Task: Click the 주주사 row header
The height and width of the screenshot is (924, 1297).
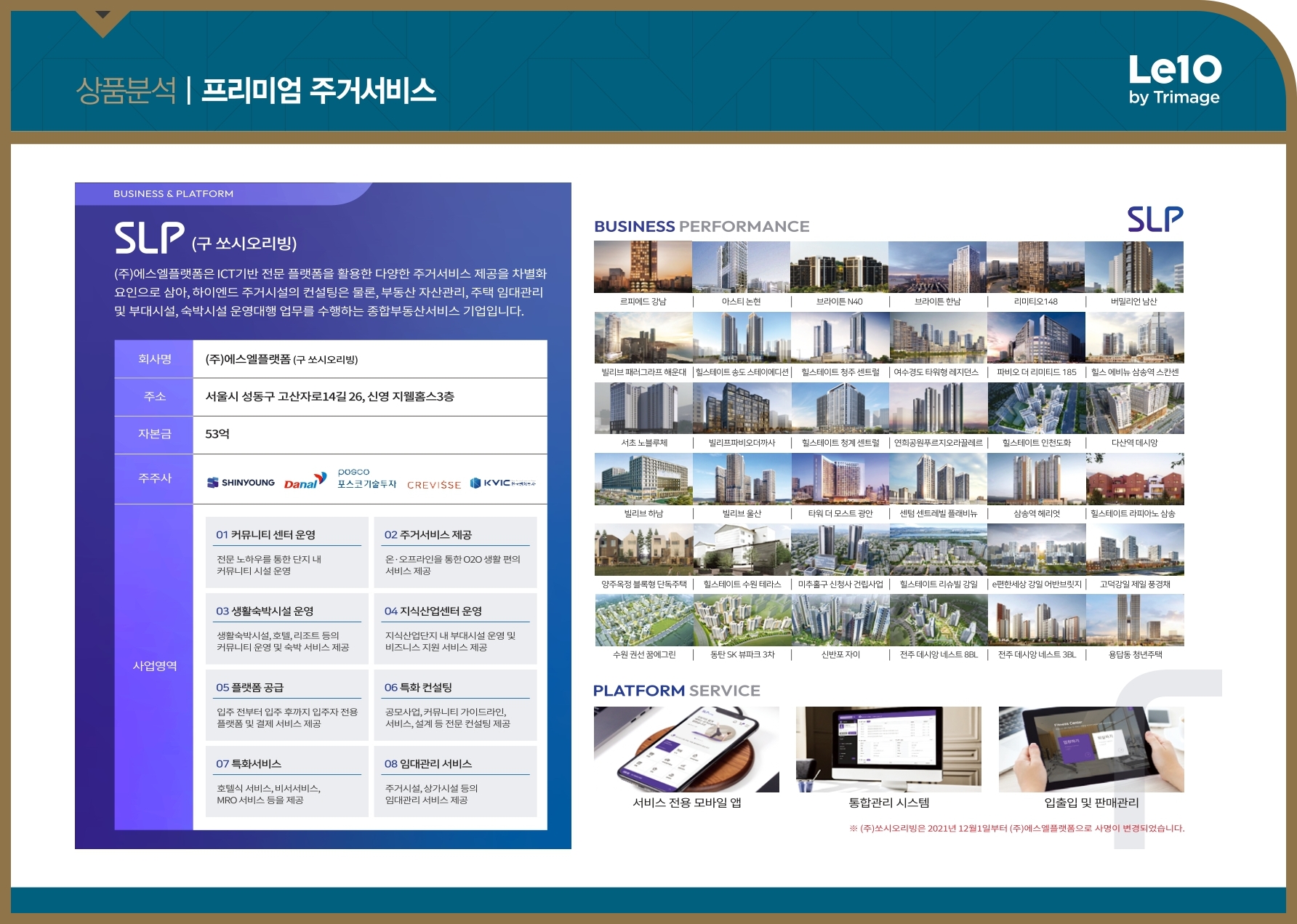Action: (154, 478)
